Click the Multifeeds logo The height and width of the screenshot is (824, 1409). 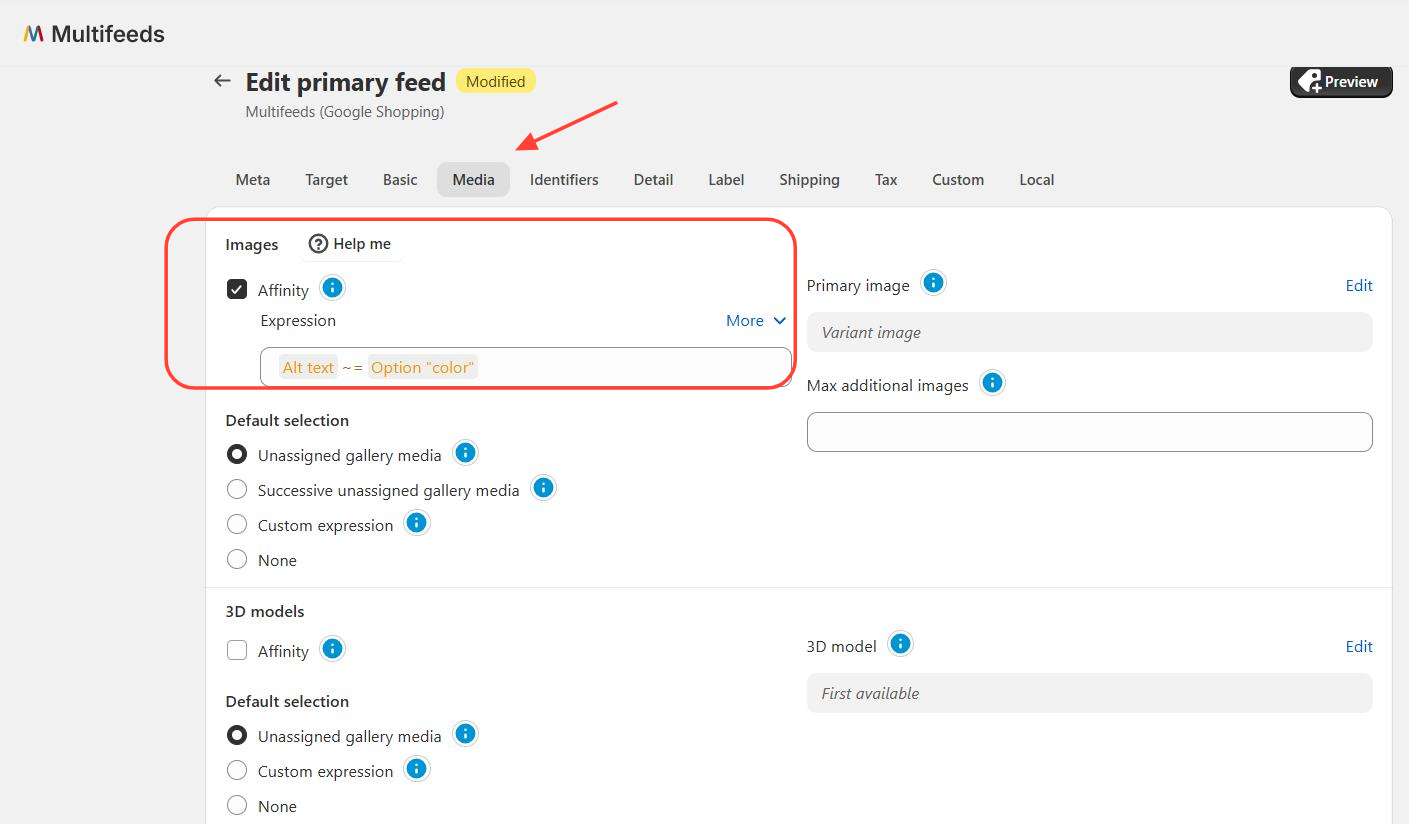(93, 32)
